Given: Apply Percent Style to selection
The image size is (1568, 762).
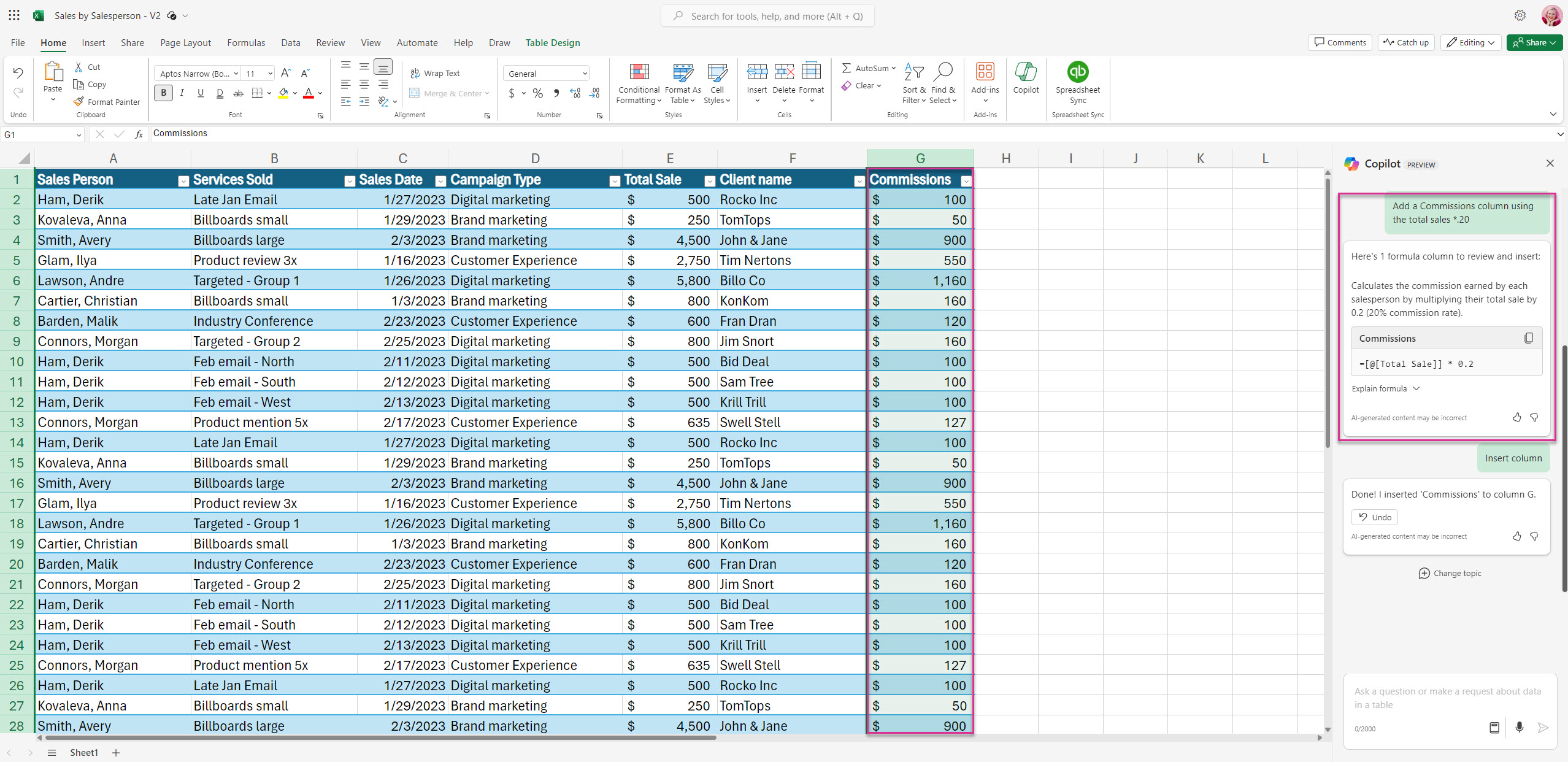Looking at the screenshot, I should pos(538,93).
